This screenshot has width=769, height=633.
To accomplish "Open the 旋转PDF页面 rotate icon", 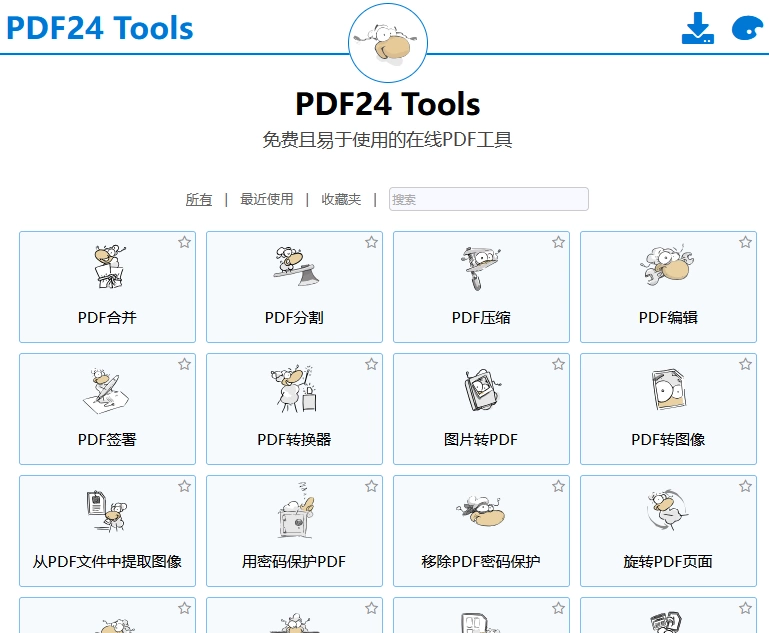I will [x=667, y=510].
